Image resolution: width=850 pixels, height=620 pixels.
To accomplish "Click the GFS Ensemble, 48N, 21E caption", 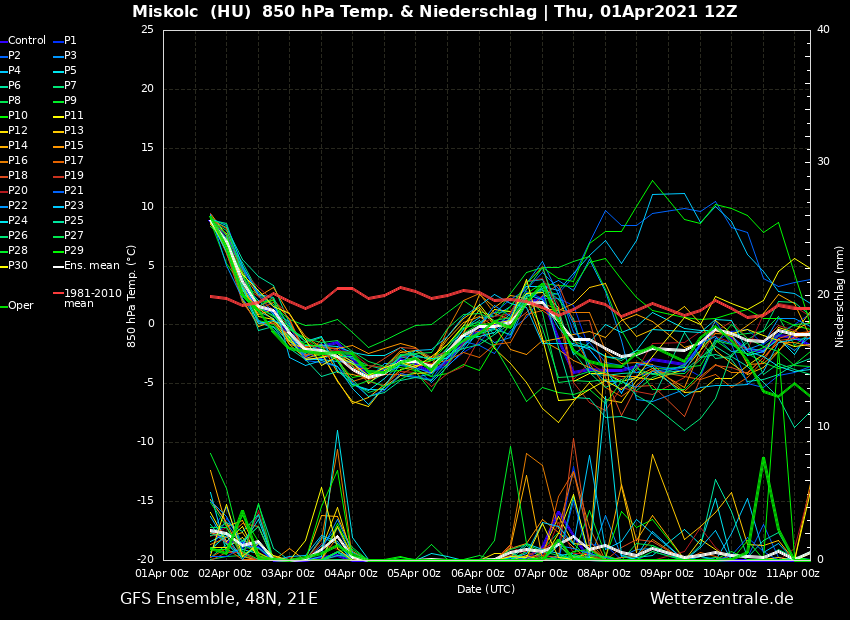I will click(x=219, y=599).
